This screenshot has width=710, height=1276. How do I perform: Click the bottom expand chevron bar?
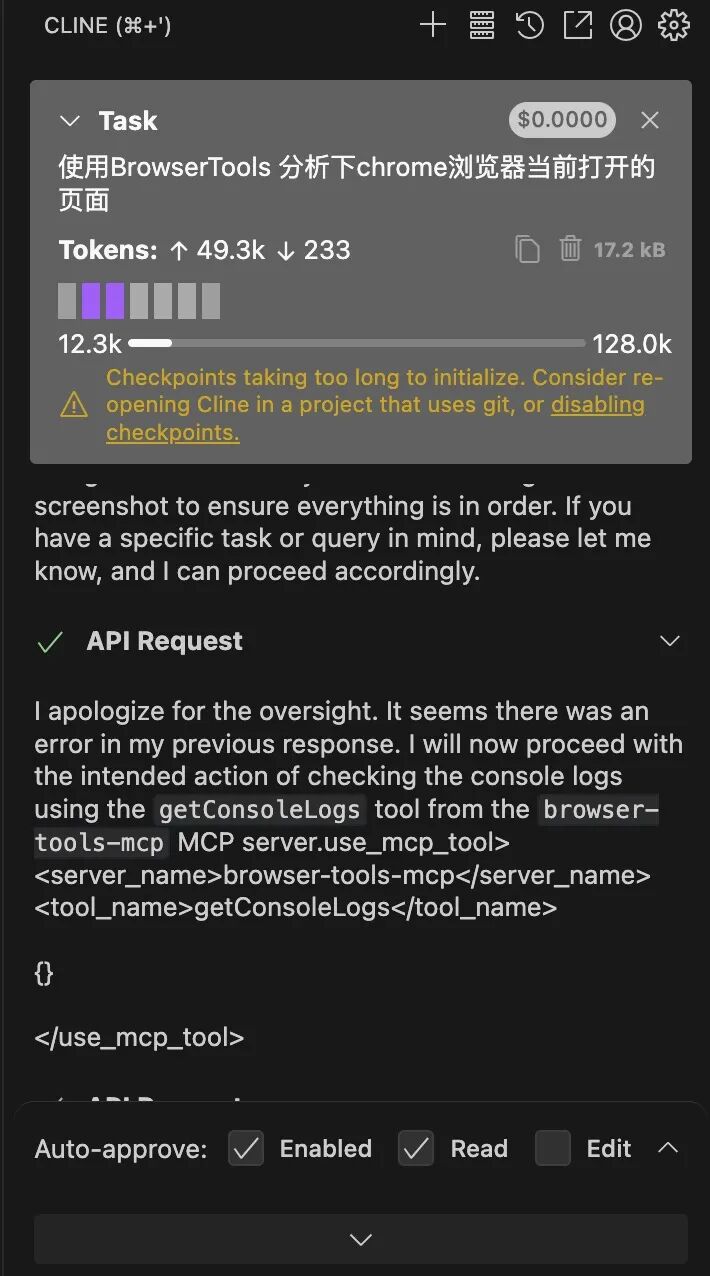click(x=361, y=1239)
